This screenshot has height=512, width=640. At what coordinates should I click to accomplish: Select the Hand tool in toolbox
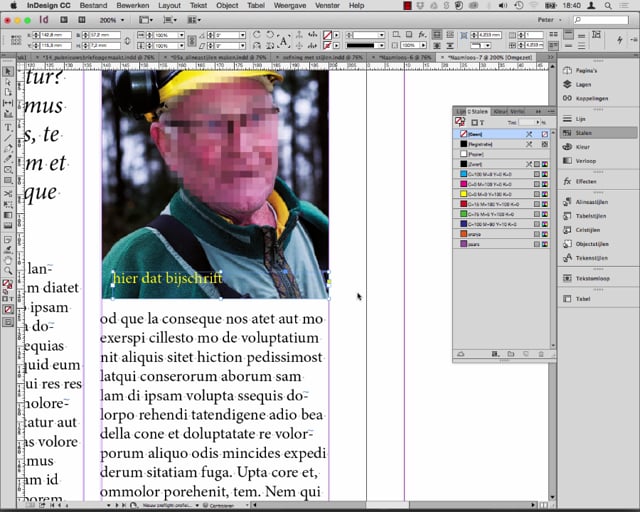click(x=8, y=260)
